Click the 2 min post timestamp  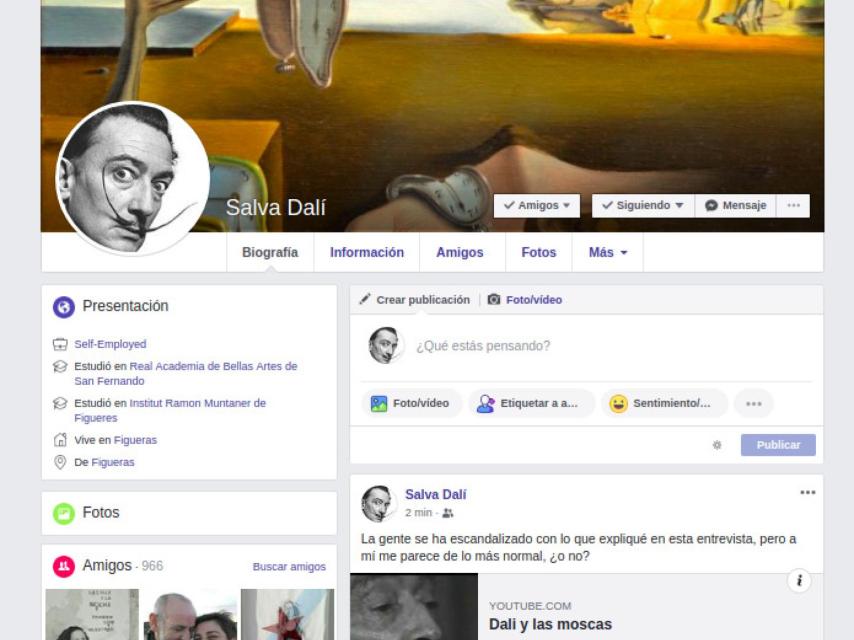(418, 513)
